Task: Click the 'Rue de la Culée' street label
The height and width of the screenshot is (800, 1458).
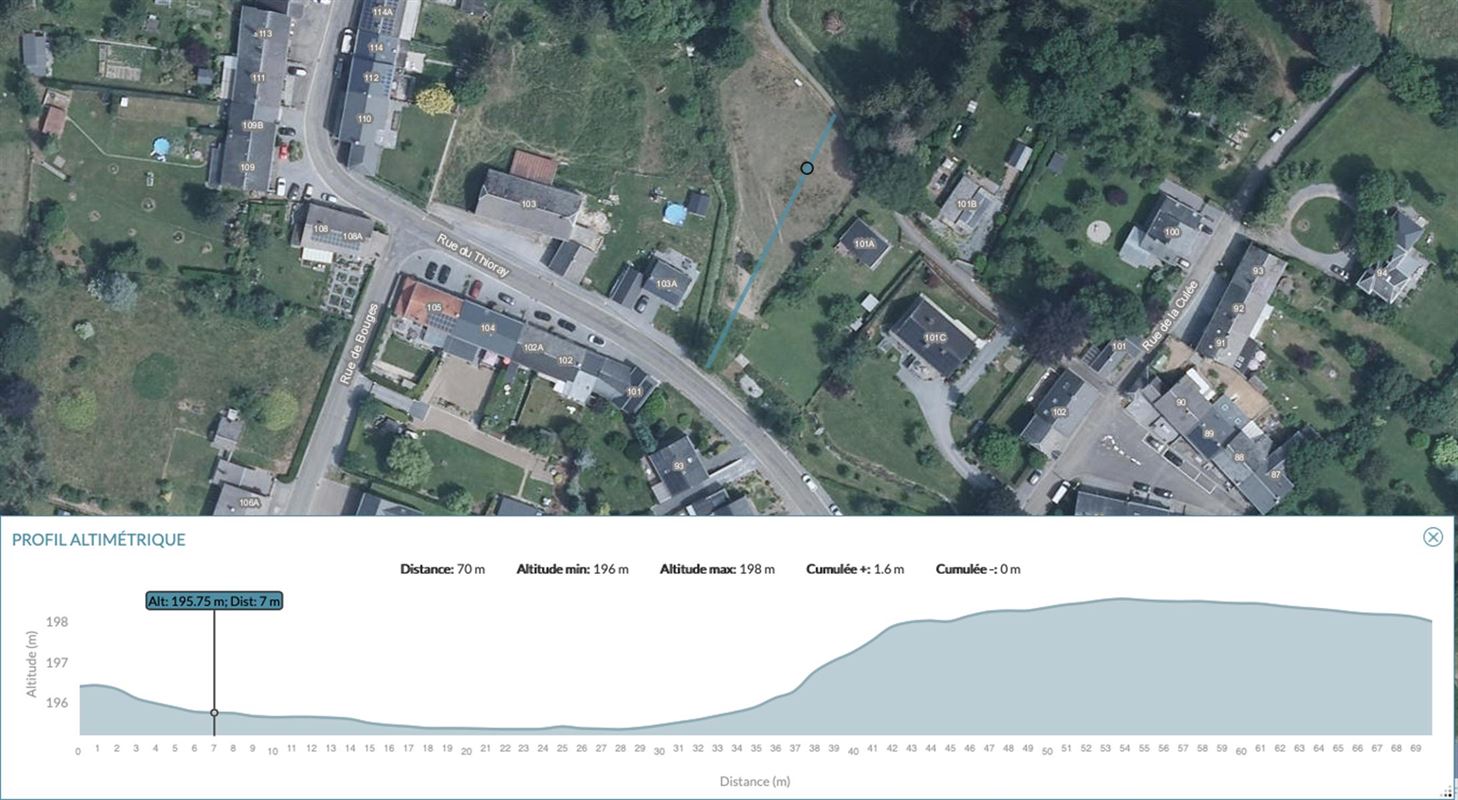Action: tap(1168, 315)
